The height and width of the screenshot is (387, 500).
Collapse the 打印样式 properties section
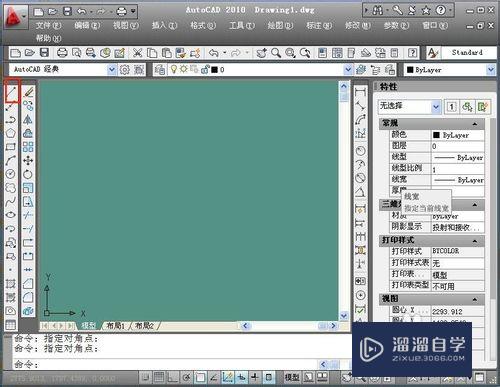click(475, 241)
